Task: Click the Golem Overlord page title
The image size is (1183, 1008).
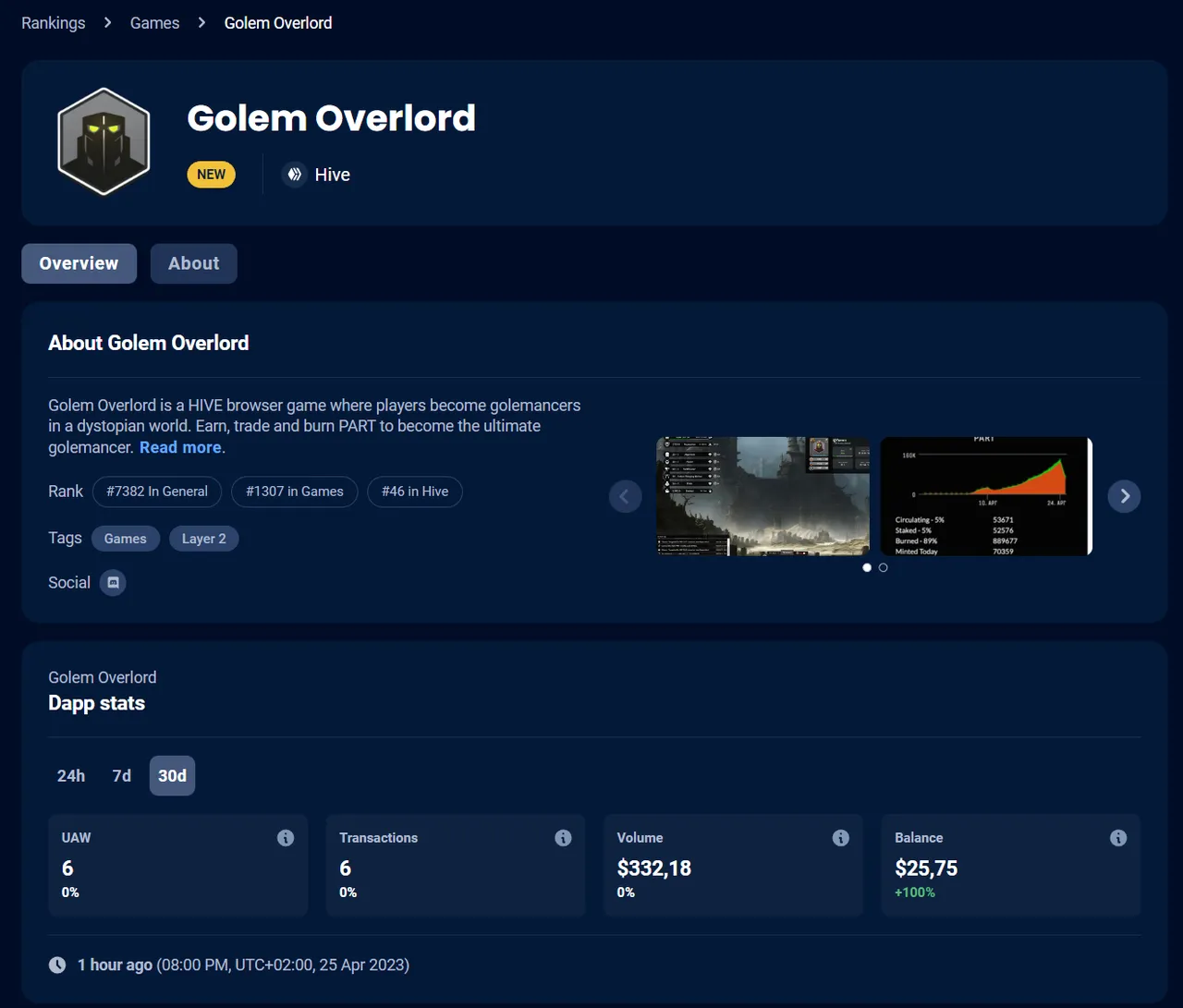Action: click(331, 118)
